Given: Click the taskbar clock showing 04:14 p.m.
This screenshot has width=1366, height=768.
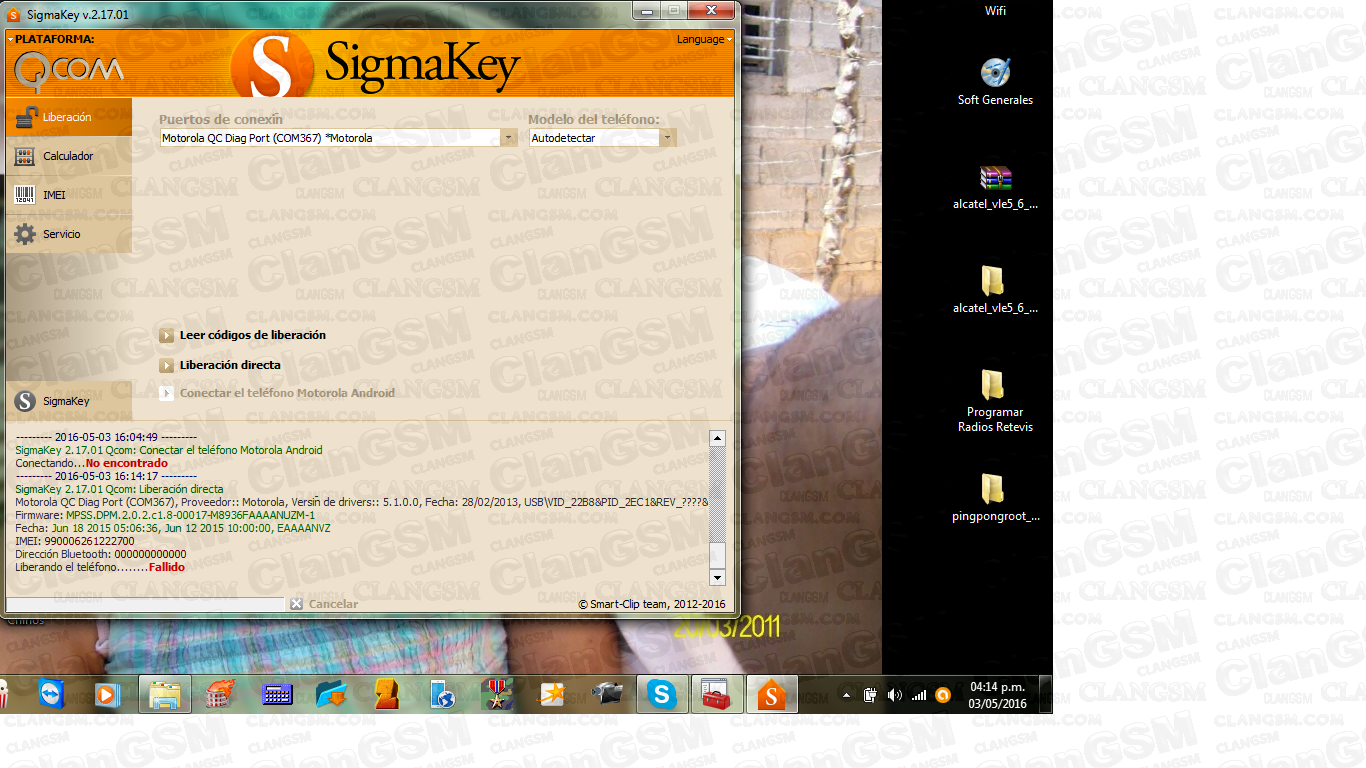Looking at the screenshot, I should pyautogui.click(x=997, y=695).
